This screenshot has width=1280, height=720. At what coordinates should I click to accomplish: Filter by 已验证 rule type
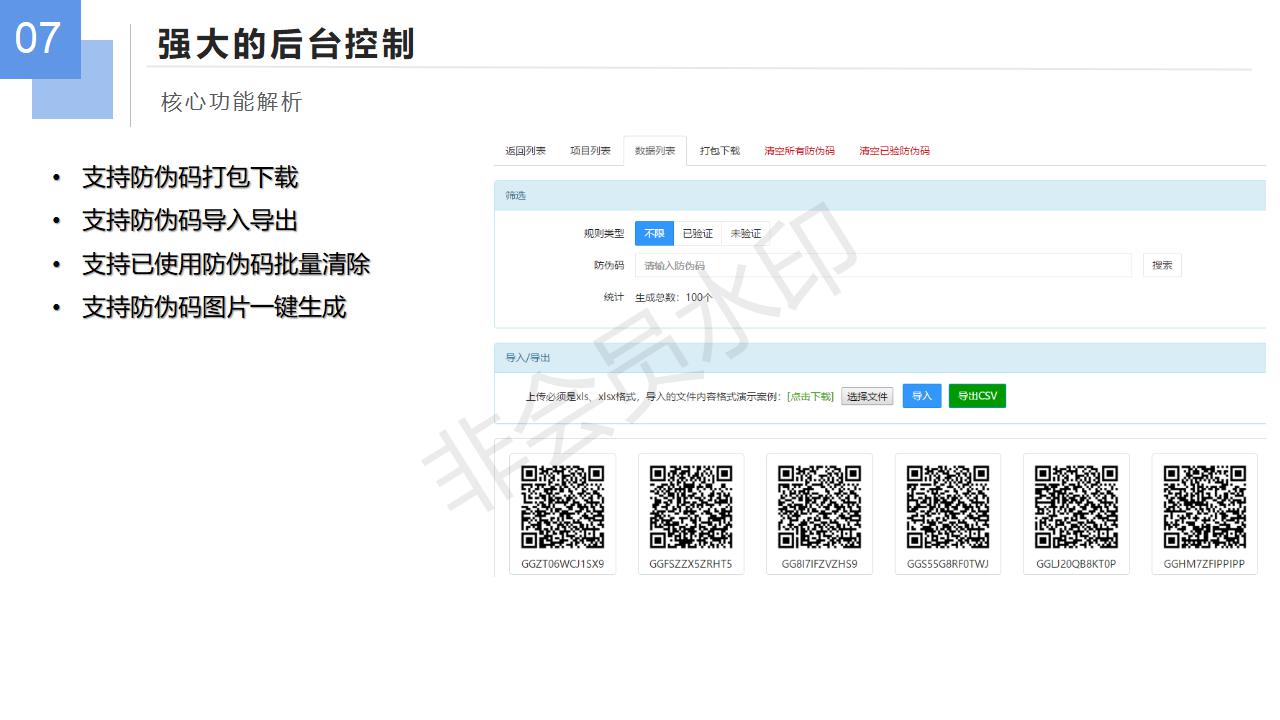(x=697, y=234)
